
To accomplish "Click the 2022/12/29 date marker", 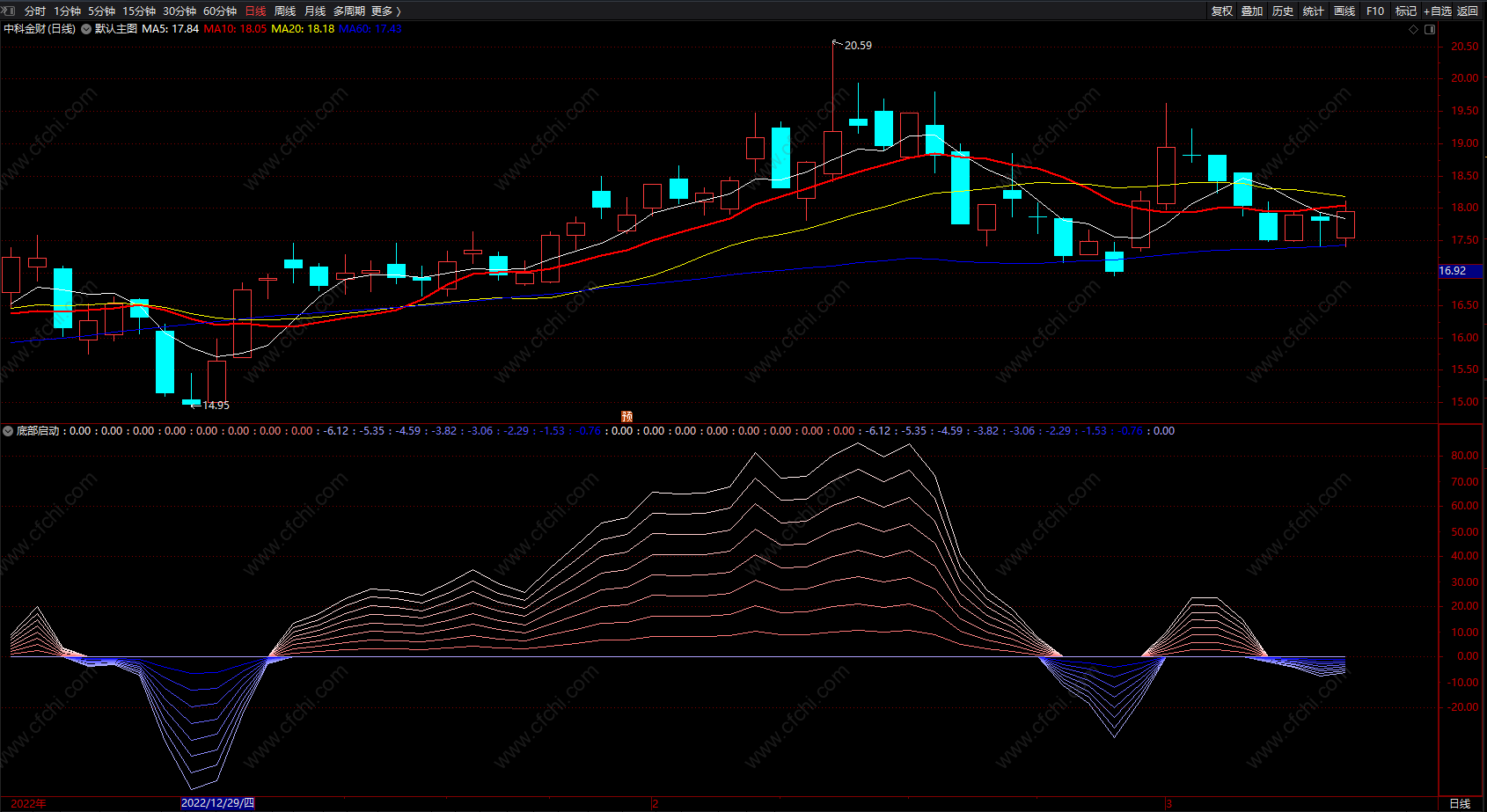I will [217, 803].
